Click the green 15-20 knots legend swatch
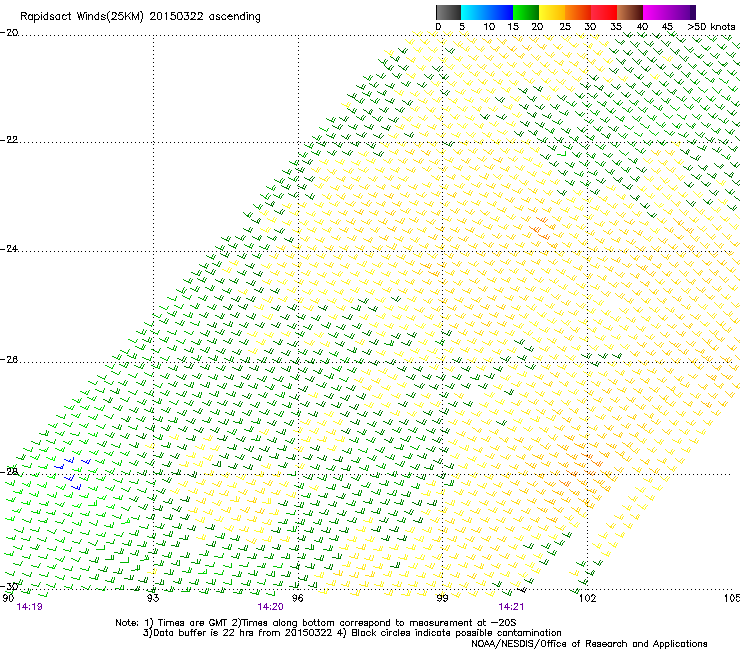Viewport: 740px width, 650px height. click(x=526, y=12)
